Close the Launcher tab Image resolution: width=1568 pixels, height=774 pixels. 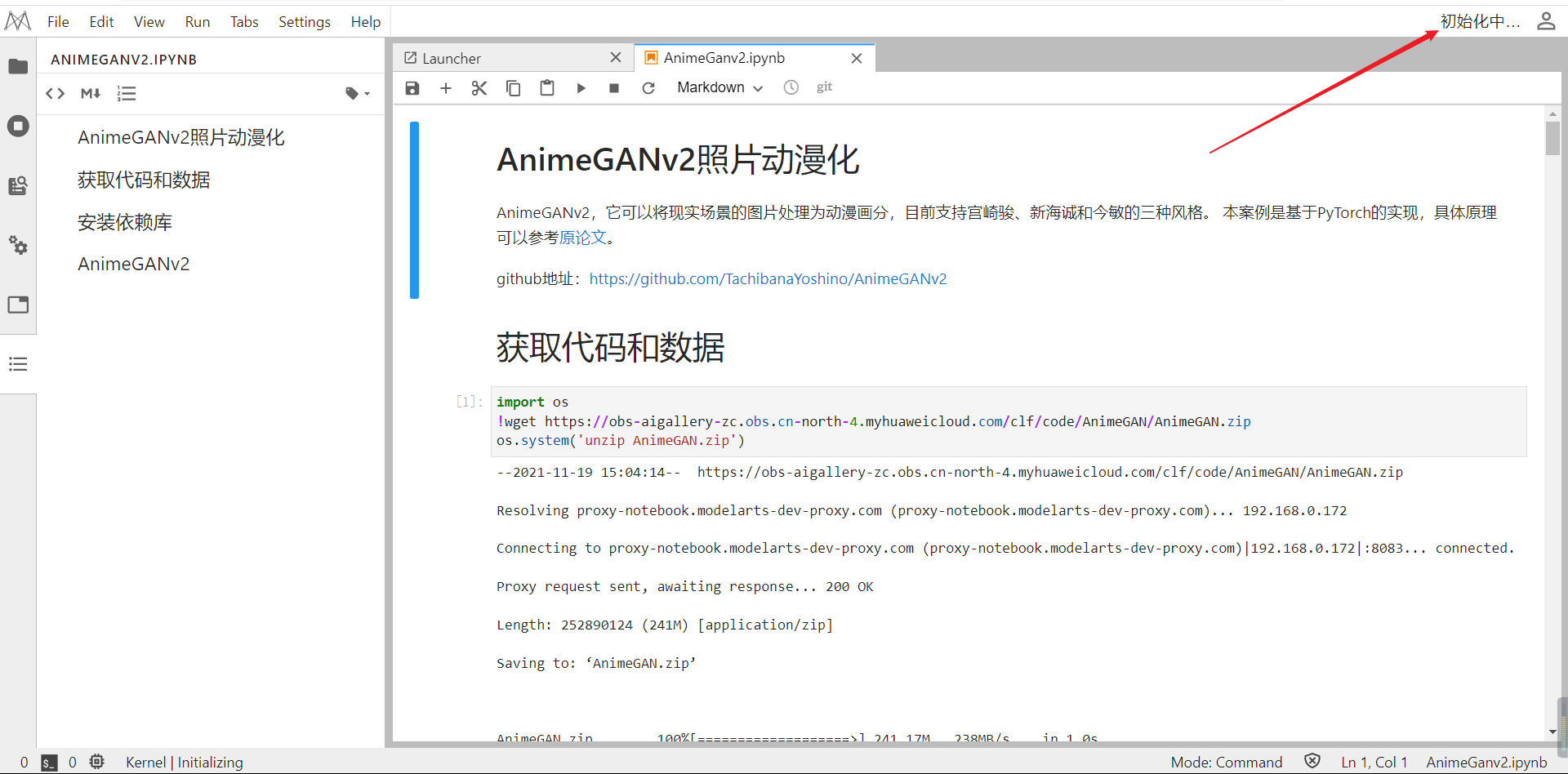tap(616, 57)
